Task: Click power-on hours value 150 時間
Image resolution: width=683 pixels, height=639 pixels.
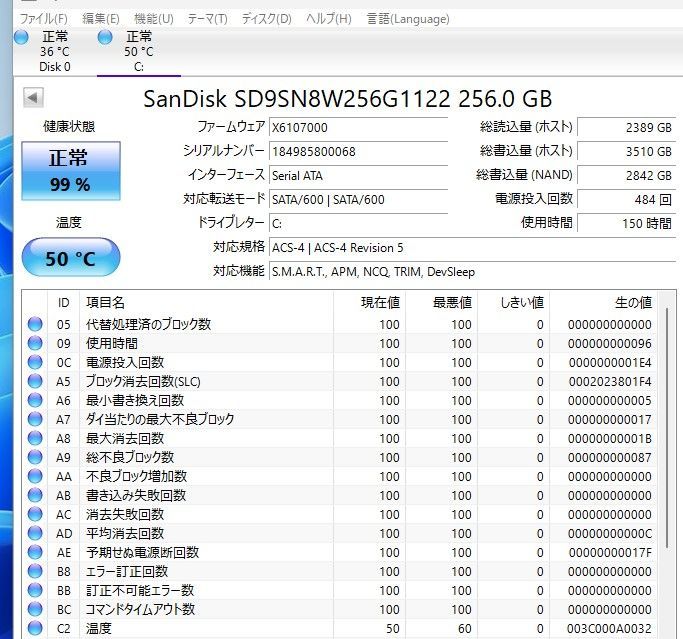Action: pos(627,223)
